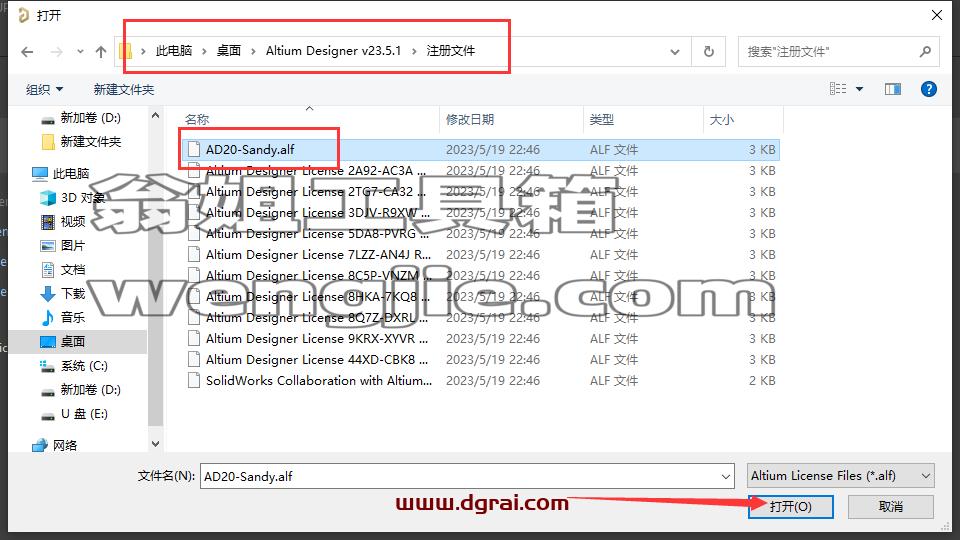
Task: Click file icon of 9KRX-XYVR license
Action: [194, 339]
